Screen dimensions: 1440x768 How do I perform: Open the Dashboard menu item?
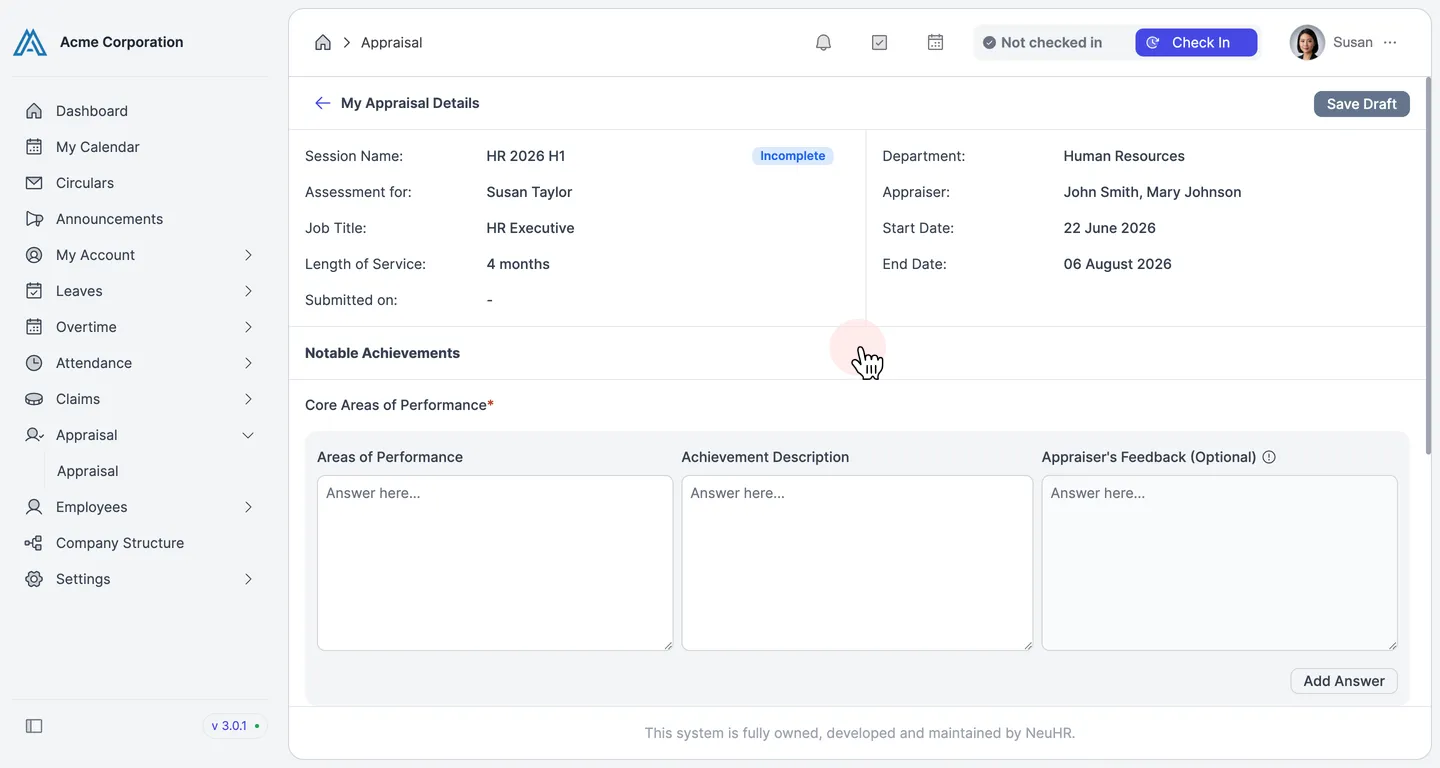coord(140,111)
